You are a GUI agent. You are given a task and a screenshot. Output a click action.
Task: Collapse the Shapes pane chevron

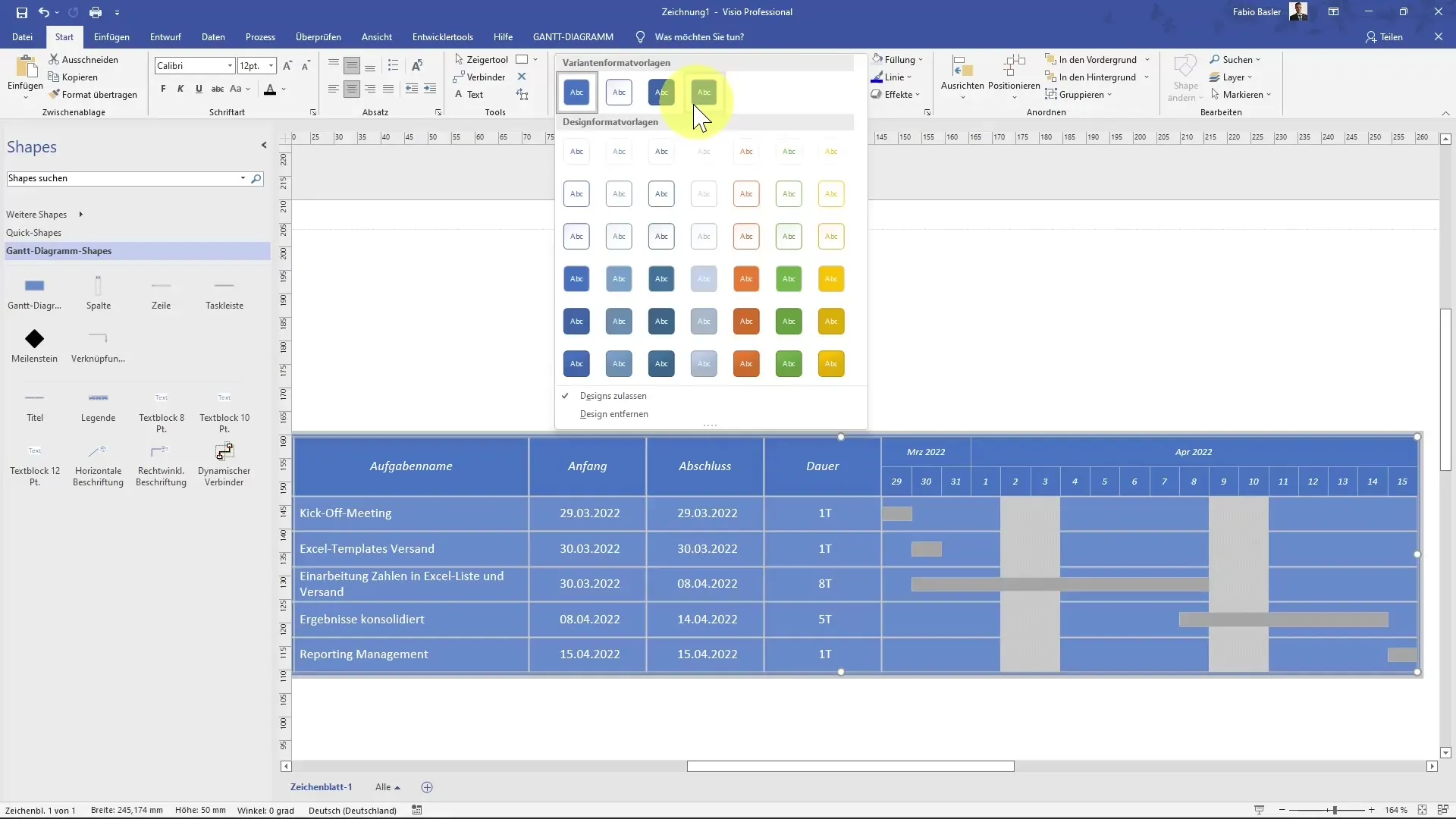click(x=264, y=146)
